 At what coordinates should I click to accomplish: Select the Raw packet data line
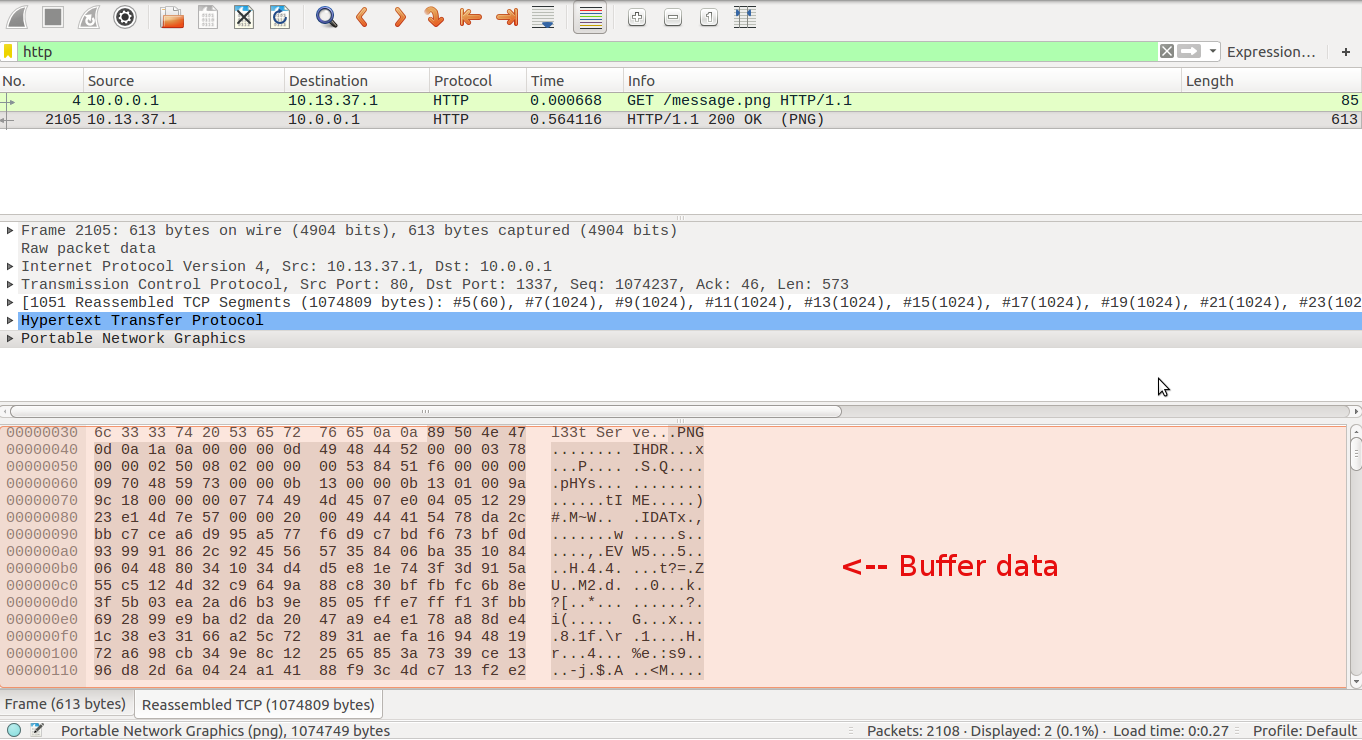tap(681, 249)
